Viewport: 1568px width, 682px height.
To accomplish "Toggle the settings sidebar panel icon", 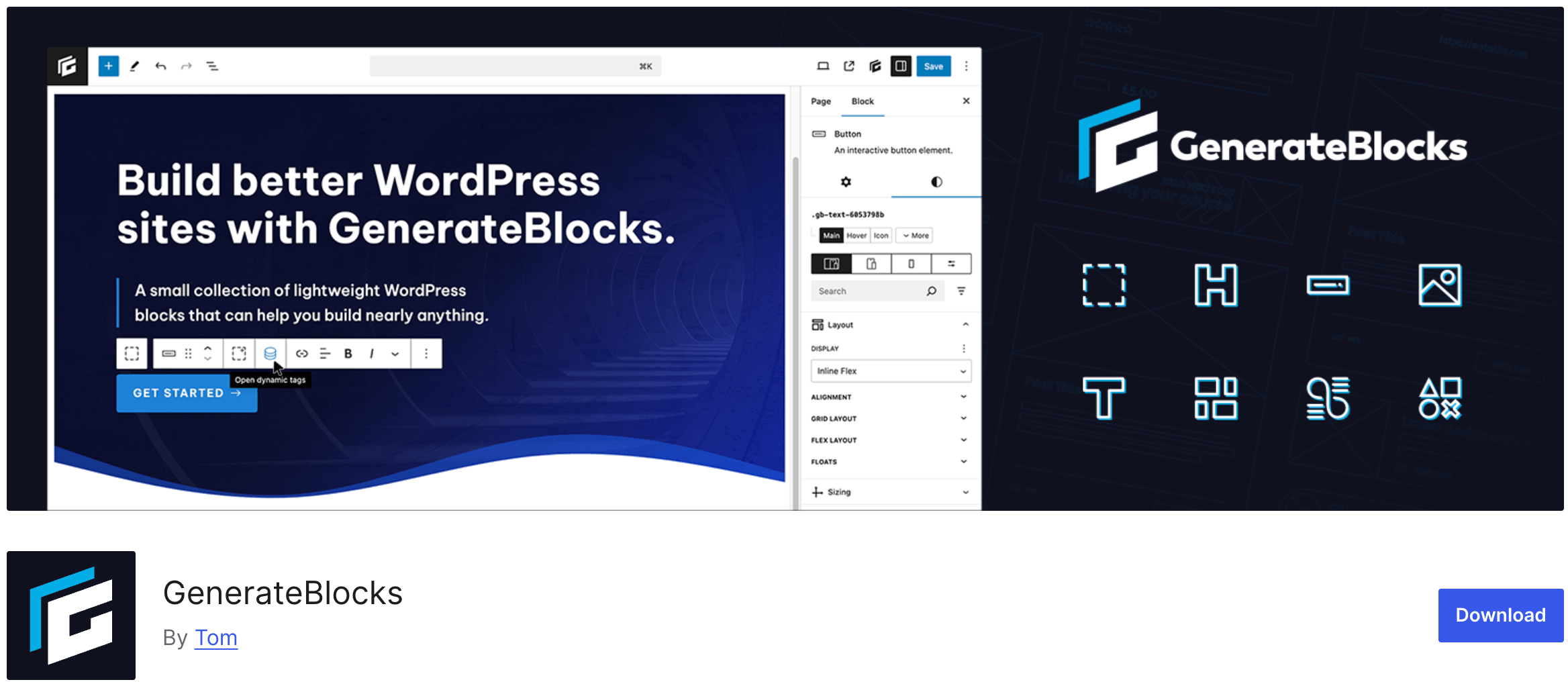I will tap(901, 66).
